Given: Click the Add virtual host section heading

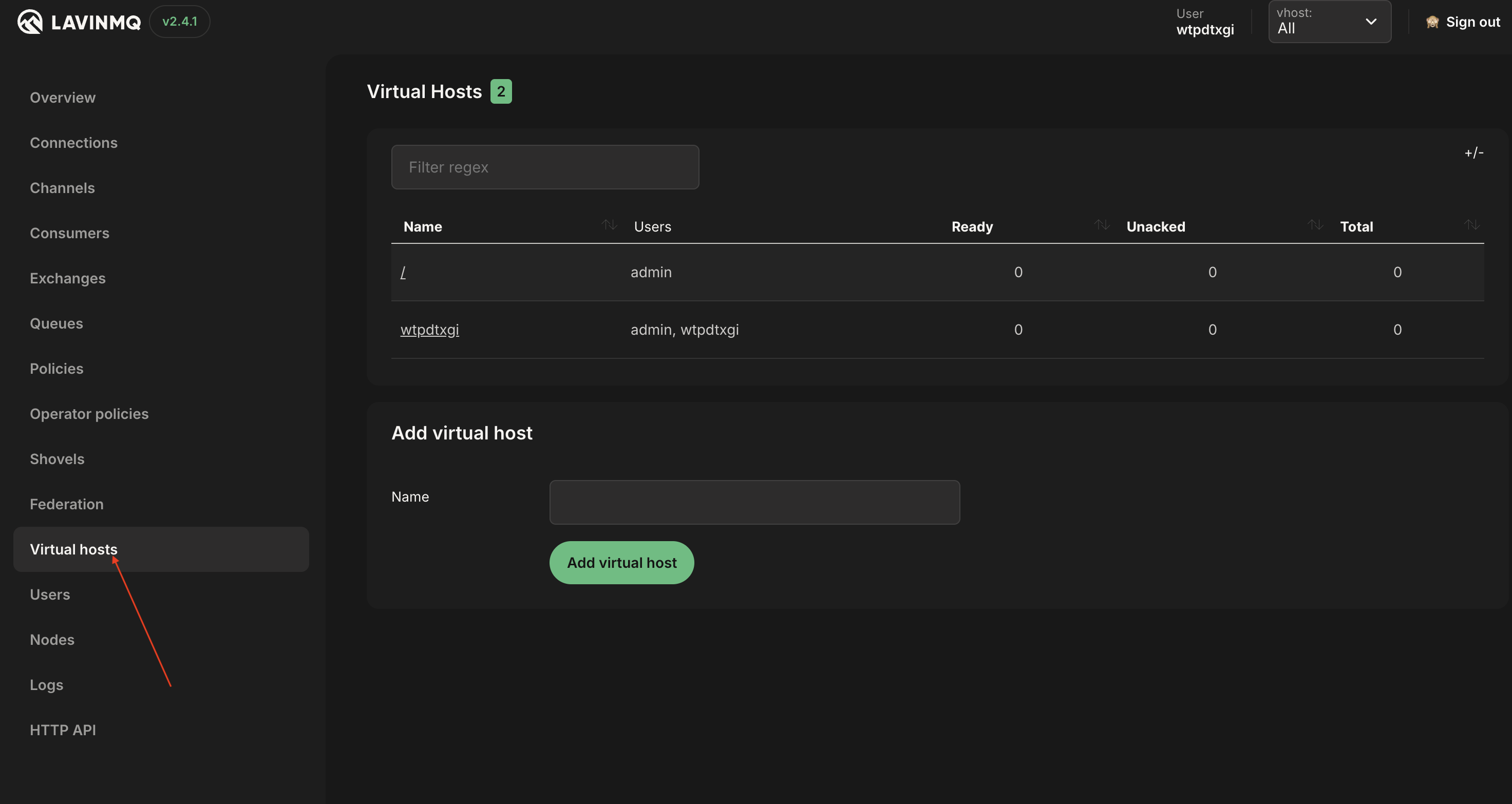Looking at the screenshot, I should (461, 433).
